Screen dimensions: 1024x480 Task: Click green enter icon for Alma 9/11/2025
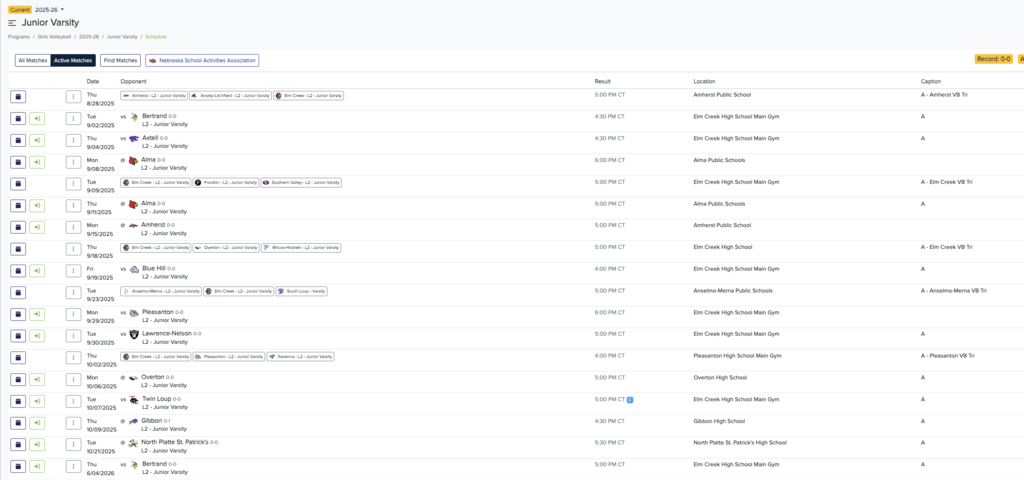click(x=37, y=205)
